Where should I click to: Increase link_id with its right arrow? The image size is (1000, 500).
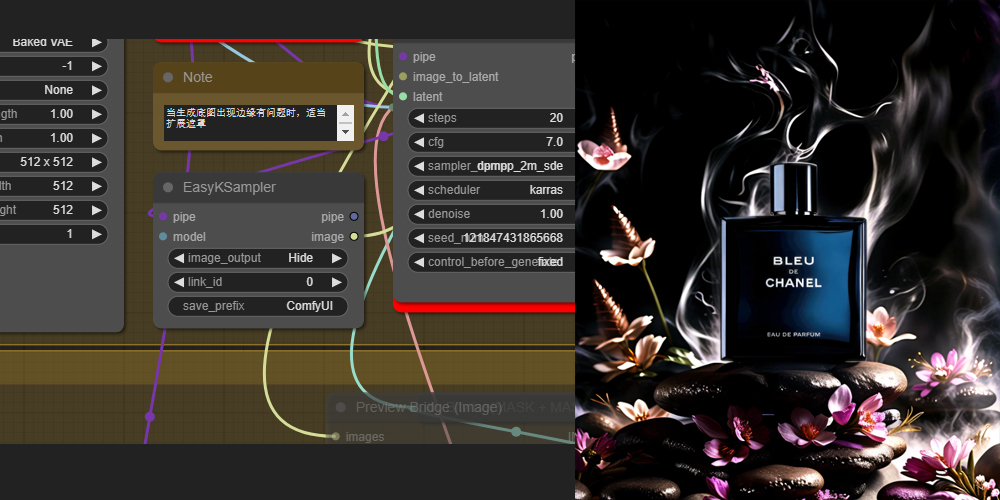[x=337, y=282]
